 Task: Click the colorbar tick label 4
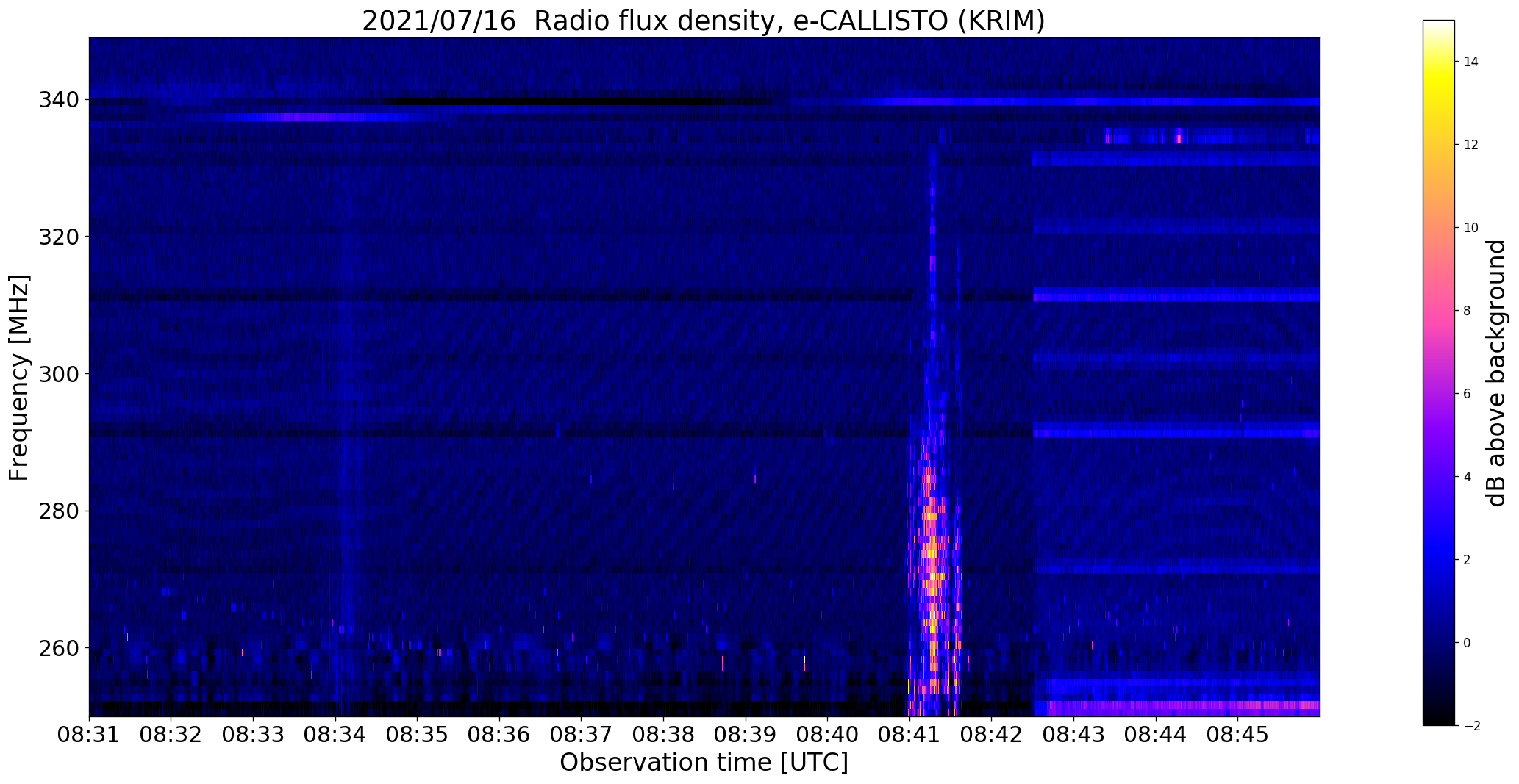pyautogui.click(x=1467, y=477)
